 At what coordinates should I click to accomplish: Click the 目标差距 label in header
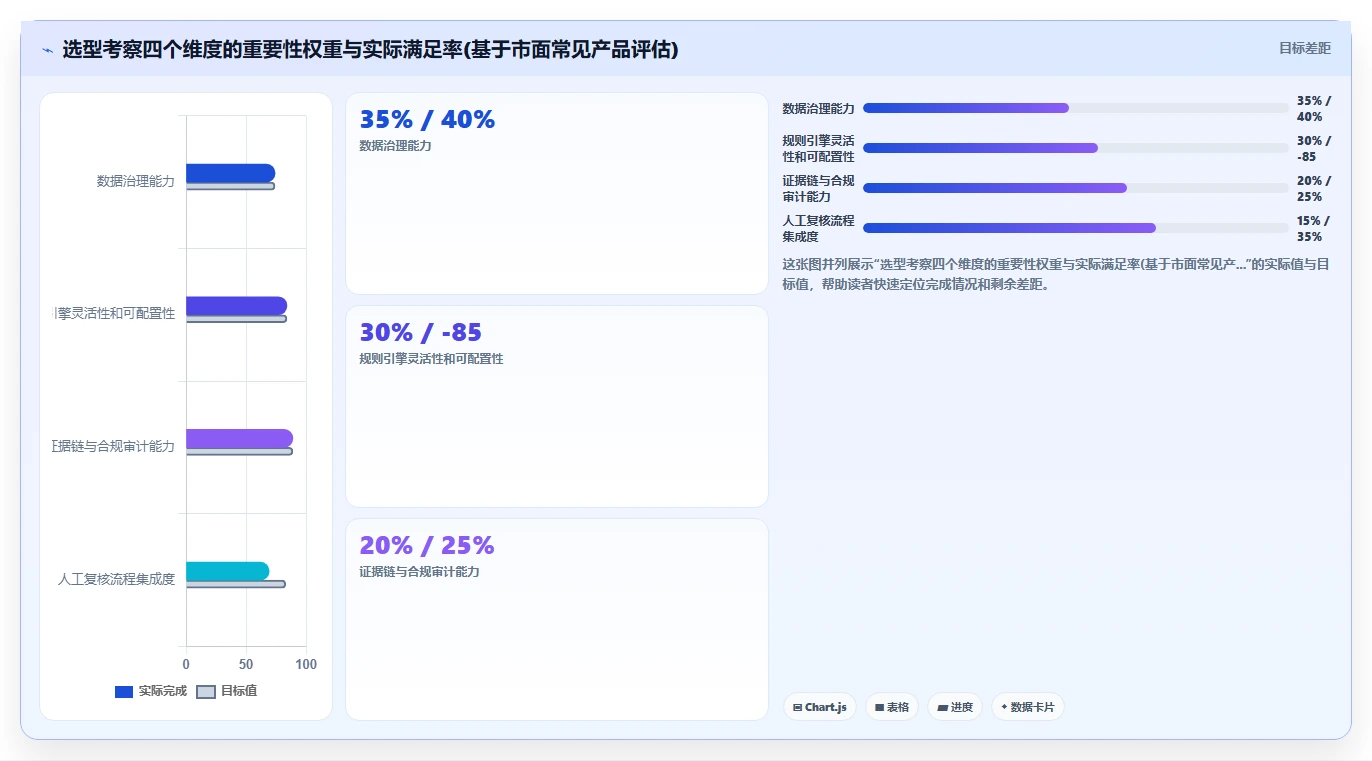click(1305, 48)
